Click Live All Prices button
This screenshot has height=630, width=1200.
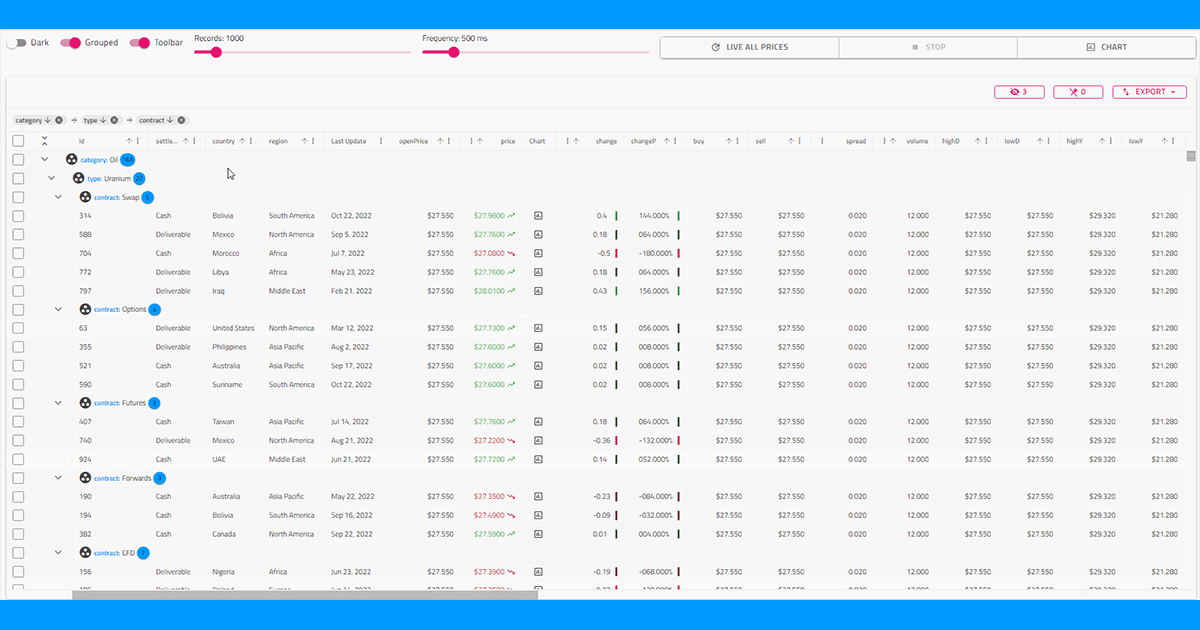pyautogui.click(x=749, y=47)
